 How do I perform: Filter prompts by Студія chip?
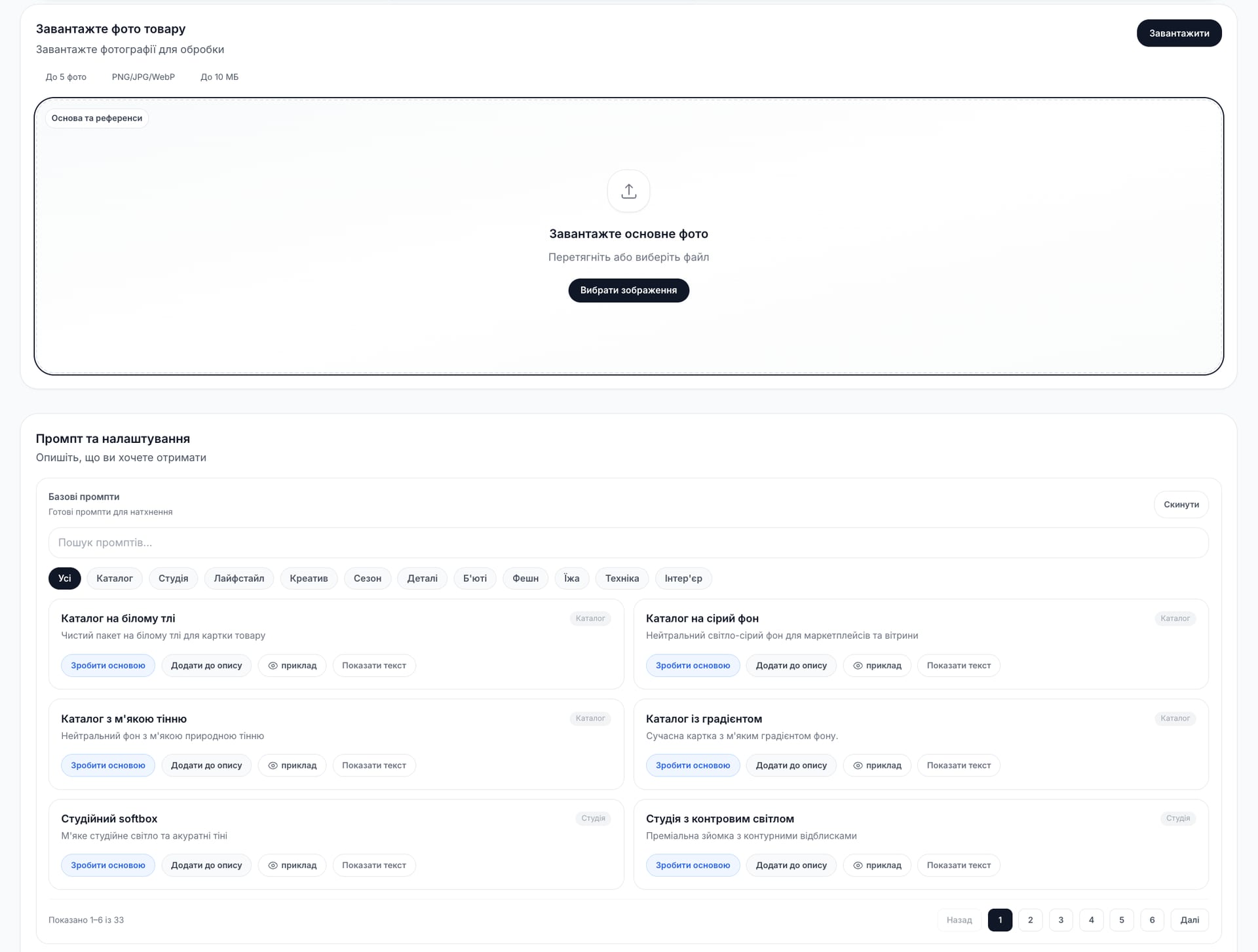click(173, 578)
